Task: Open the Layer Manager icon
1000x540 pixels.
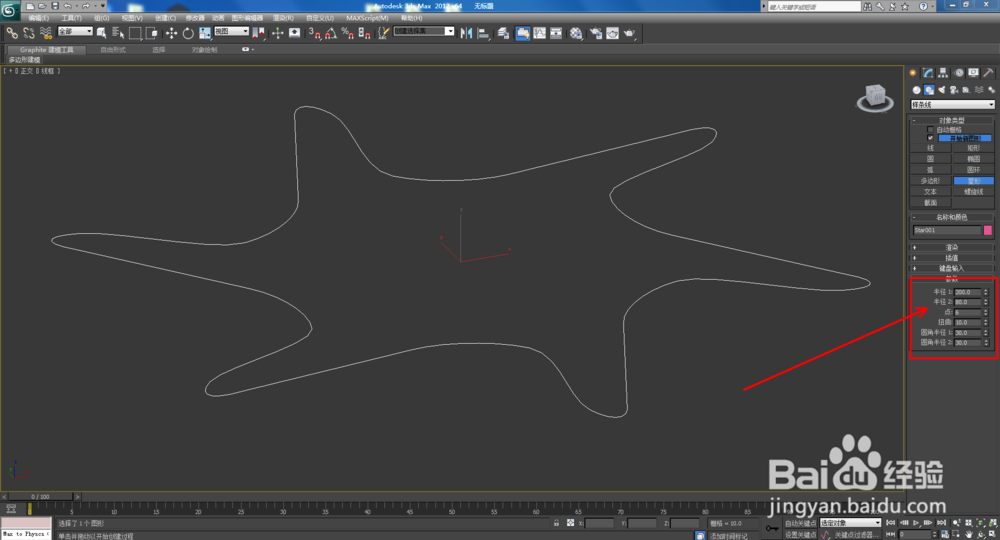Action: 504,33
